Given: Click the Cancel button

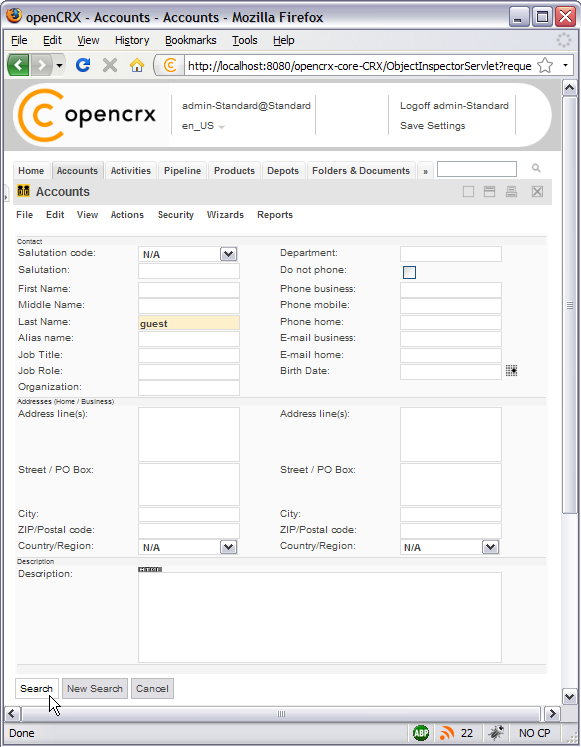Looking at the screenshot, I should coord(152,688).
